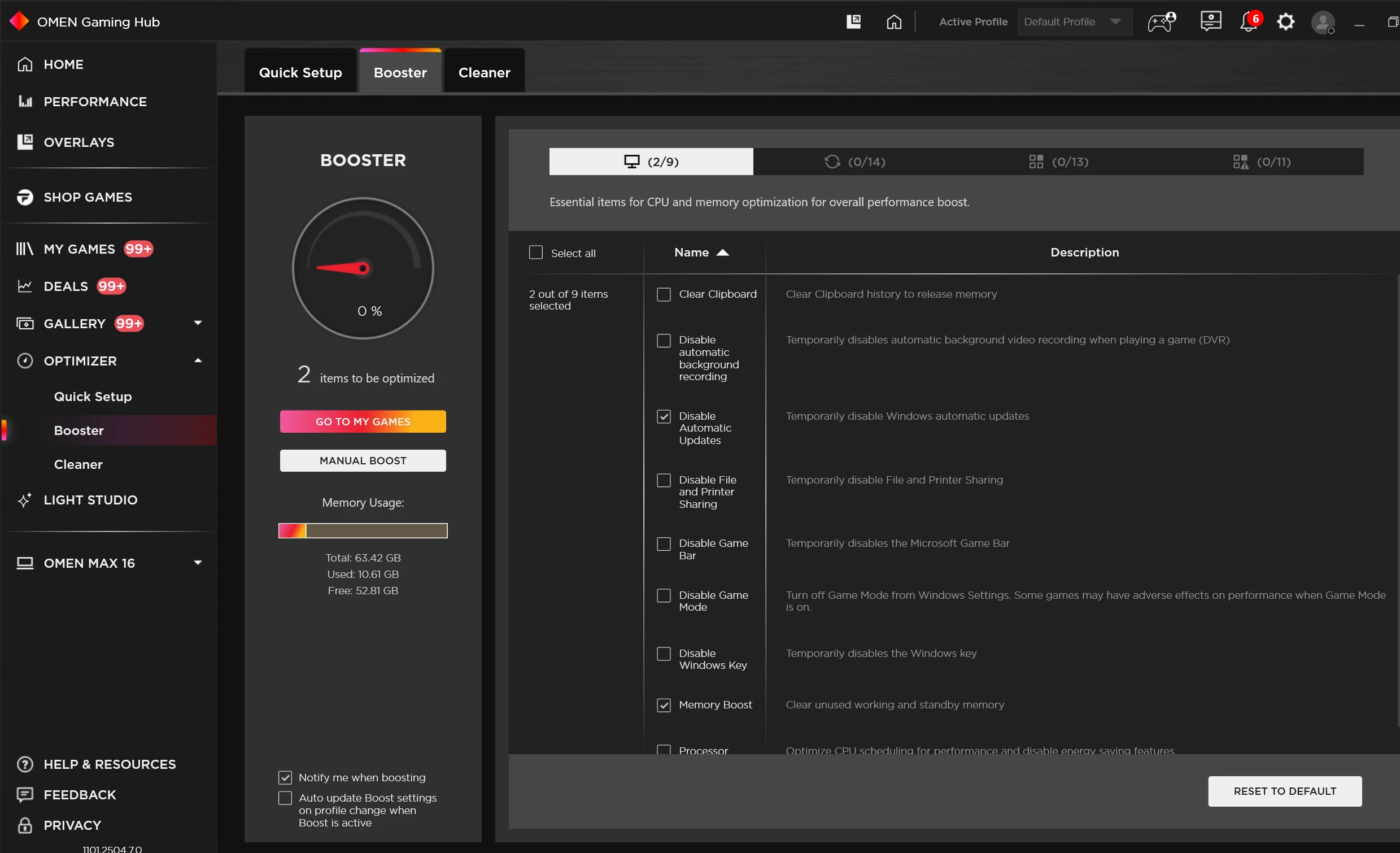The height and width of the screenshot is (853, 1400).
Task: Click the user account avatar
Action: point(1323,23)
